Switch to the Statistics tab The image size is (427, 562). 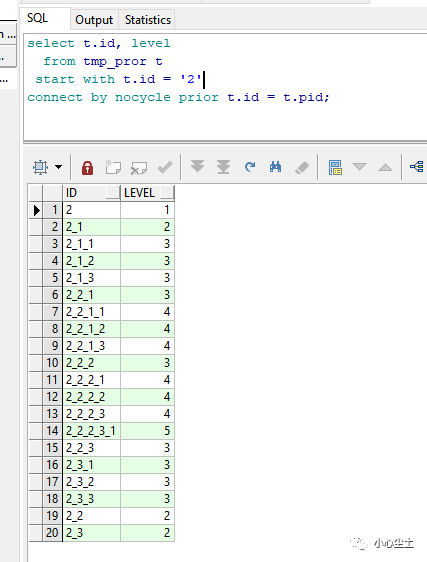click(x=148, y=20)
